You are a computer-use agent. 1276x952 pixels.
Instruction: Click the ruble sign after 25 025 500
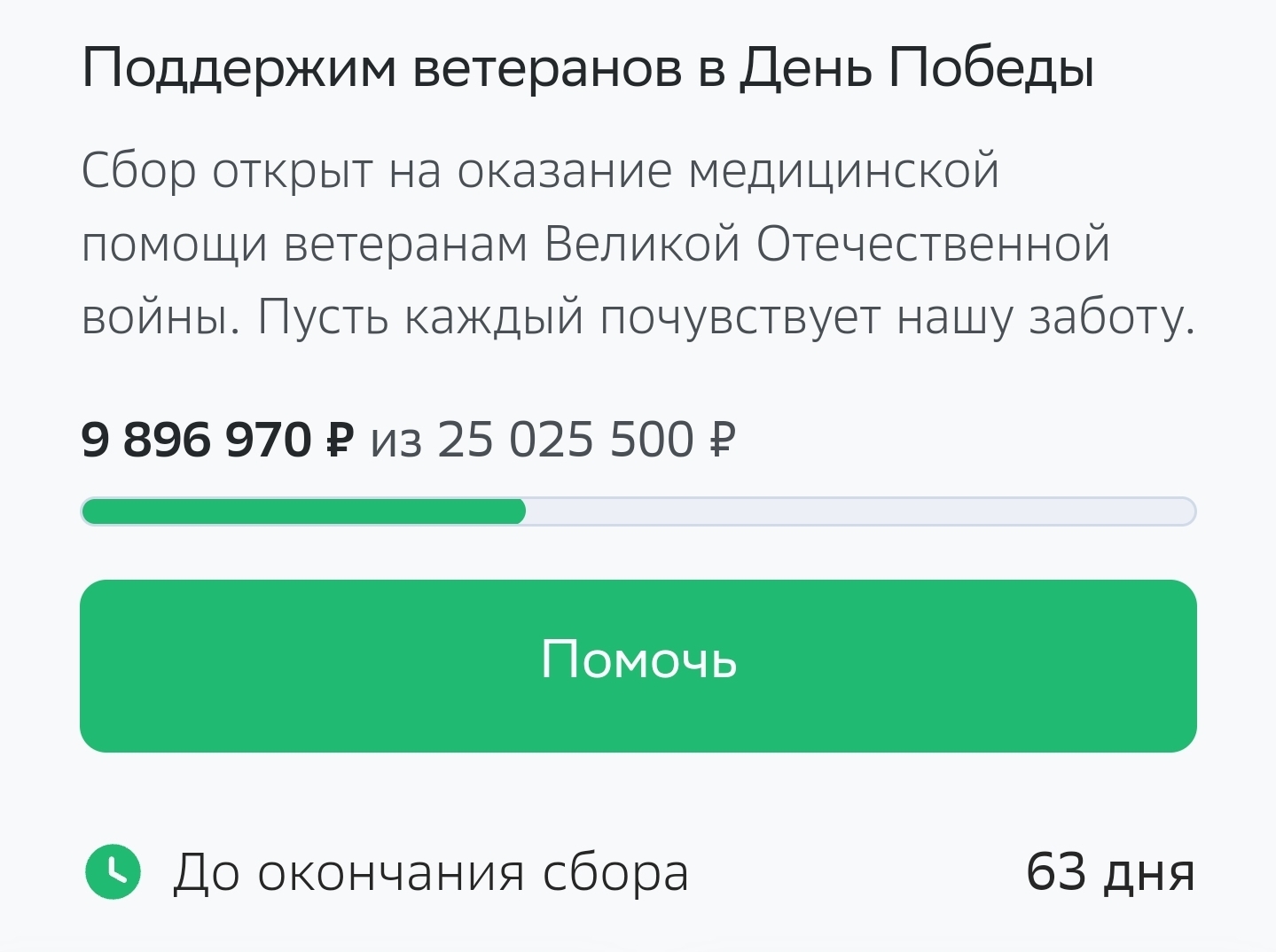pos(723,440)
